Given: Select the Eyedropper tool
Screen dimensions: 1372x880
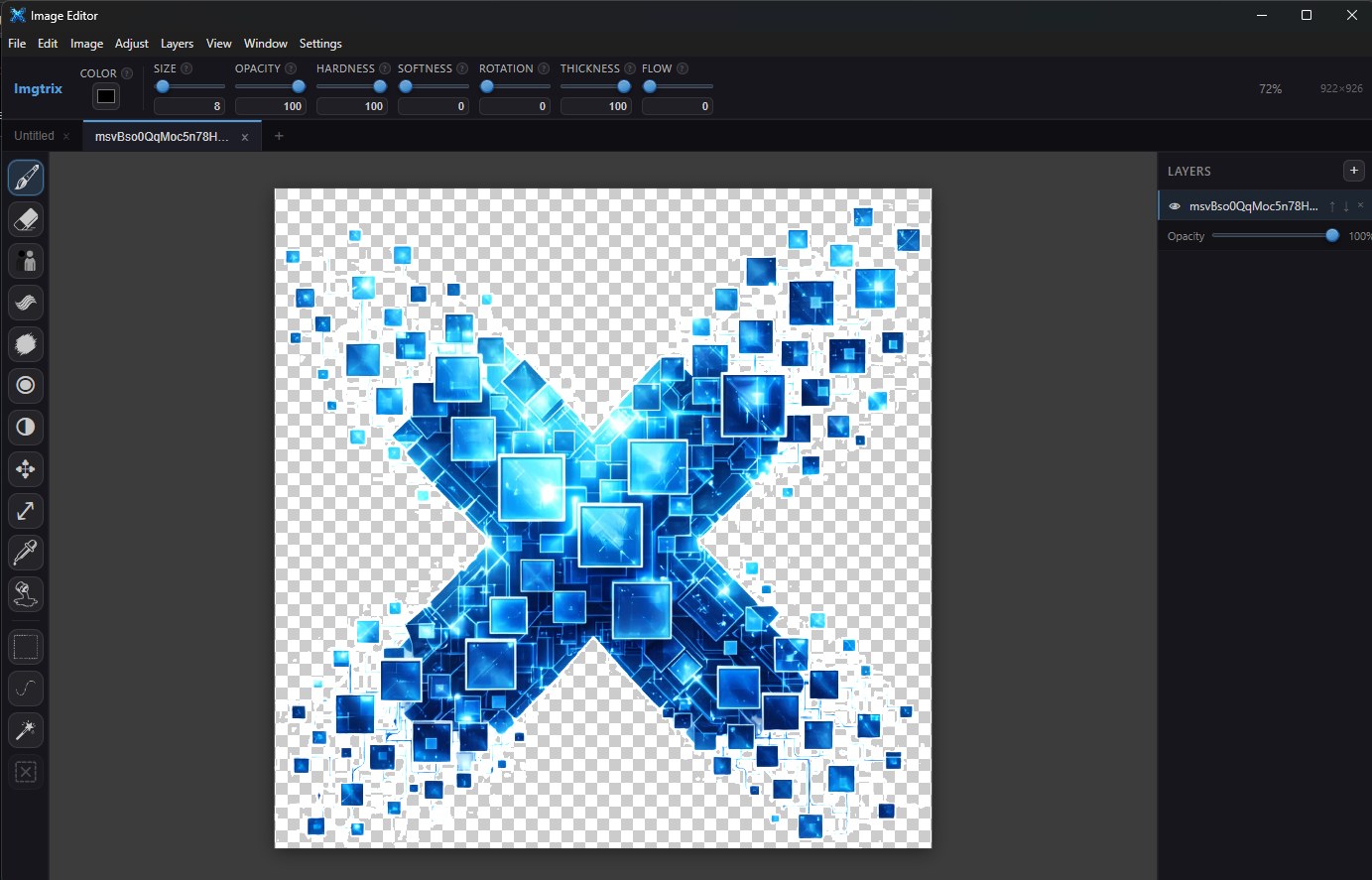Looking at the screenshot, I should point(26,553).
